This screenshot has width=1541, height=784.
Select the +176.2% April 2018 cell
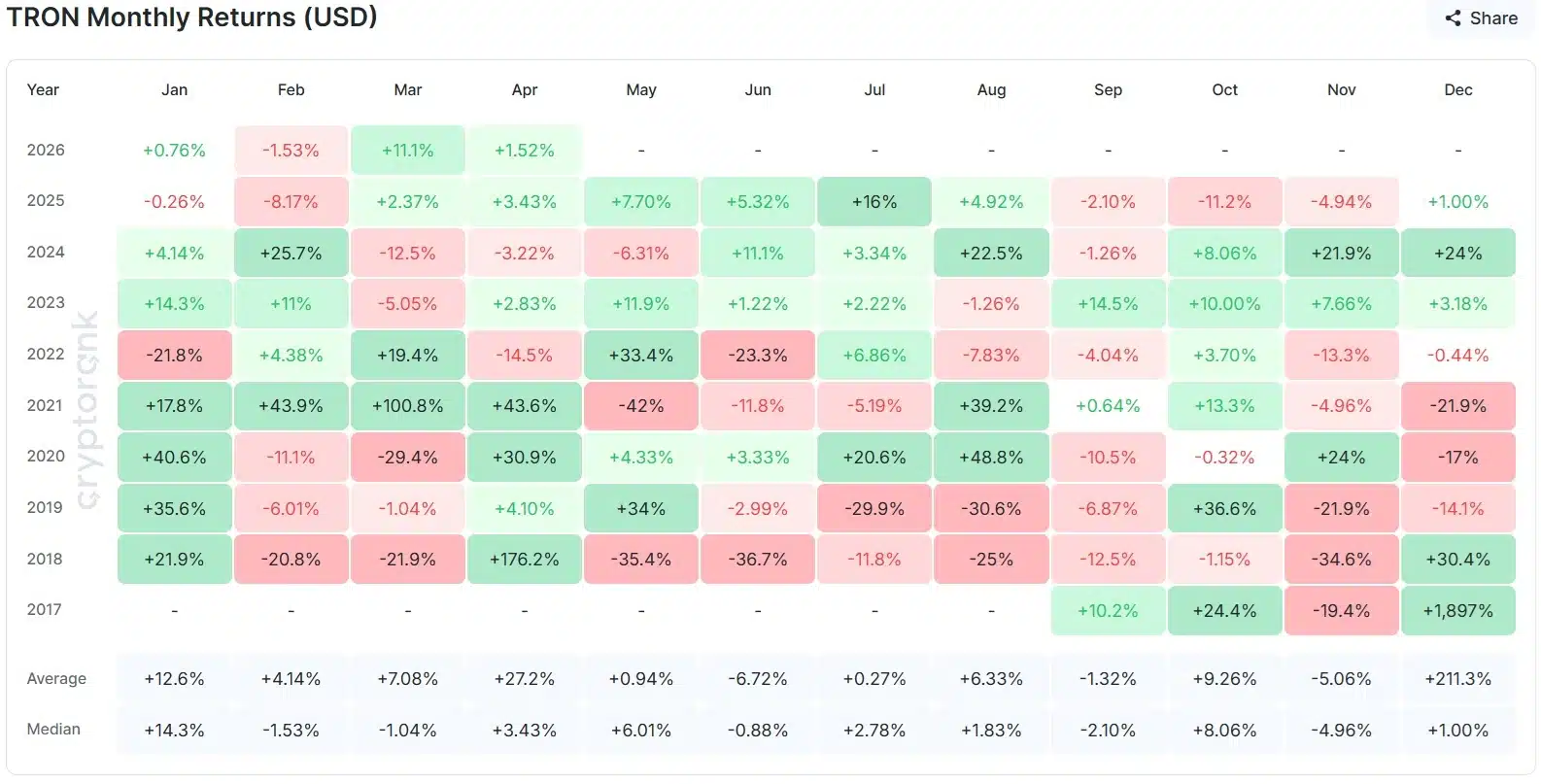525,560
